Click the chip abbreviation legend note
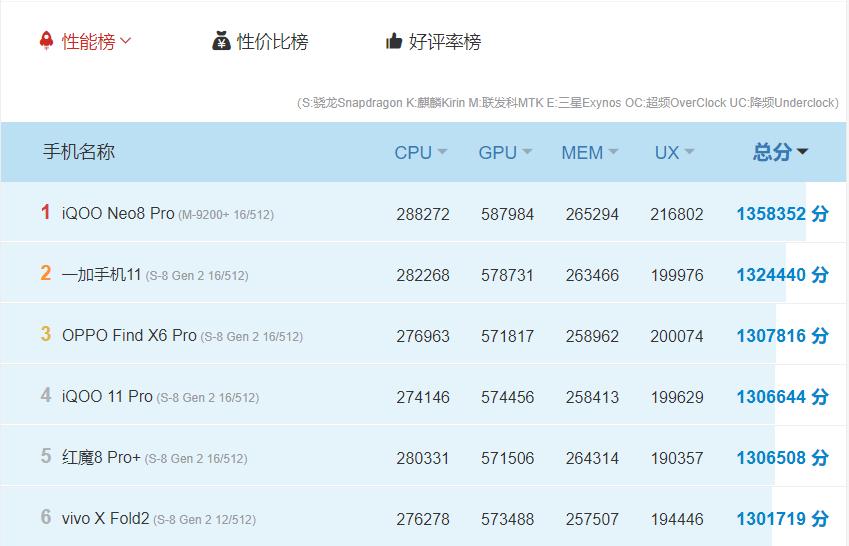Screen dimensions: 849x546 point(567,103)
